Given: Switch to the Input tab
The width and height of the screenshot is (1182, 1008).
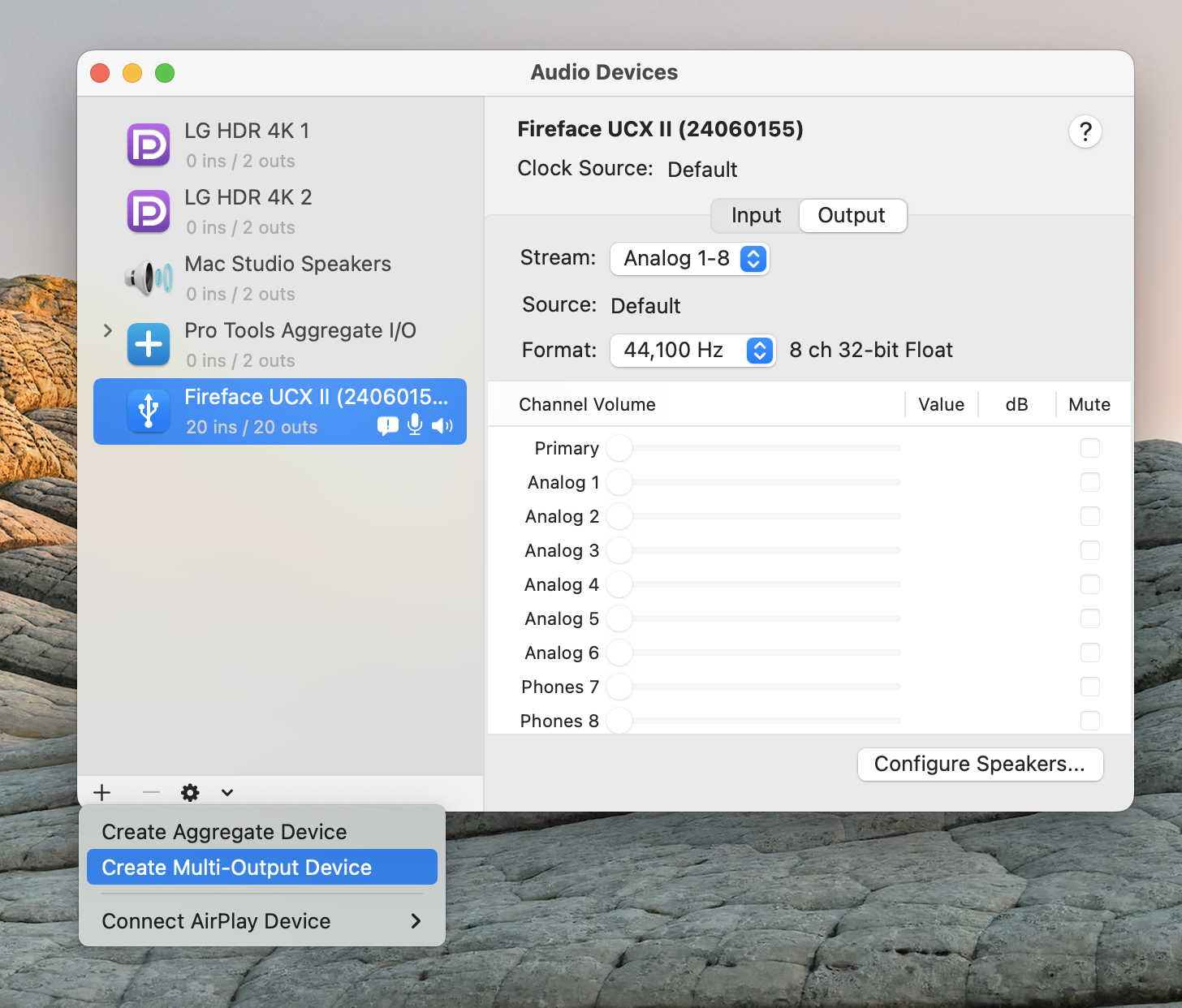Looking at the screenshot, I should pyautogui.click(x=756, y=215).
